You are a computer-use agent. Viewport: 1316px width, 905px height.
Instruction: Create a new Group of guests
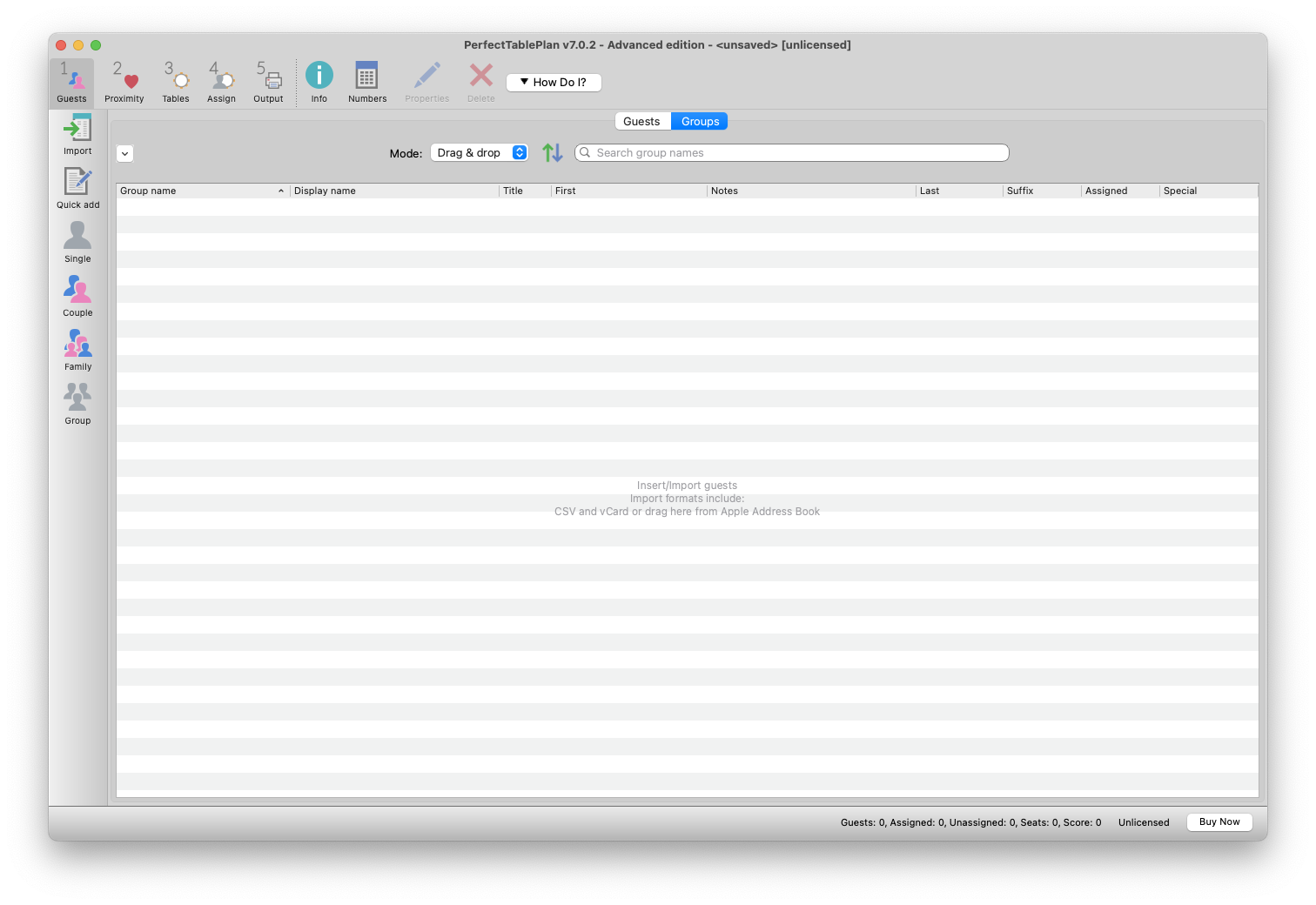(x=77, y=403)
